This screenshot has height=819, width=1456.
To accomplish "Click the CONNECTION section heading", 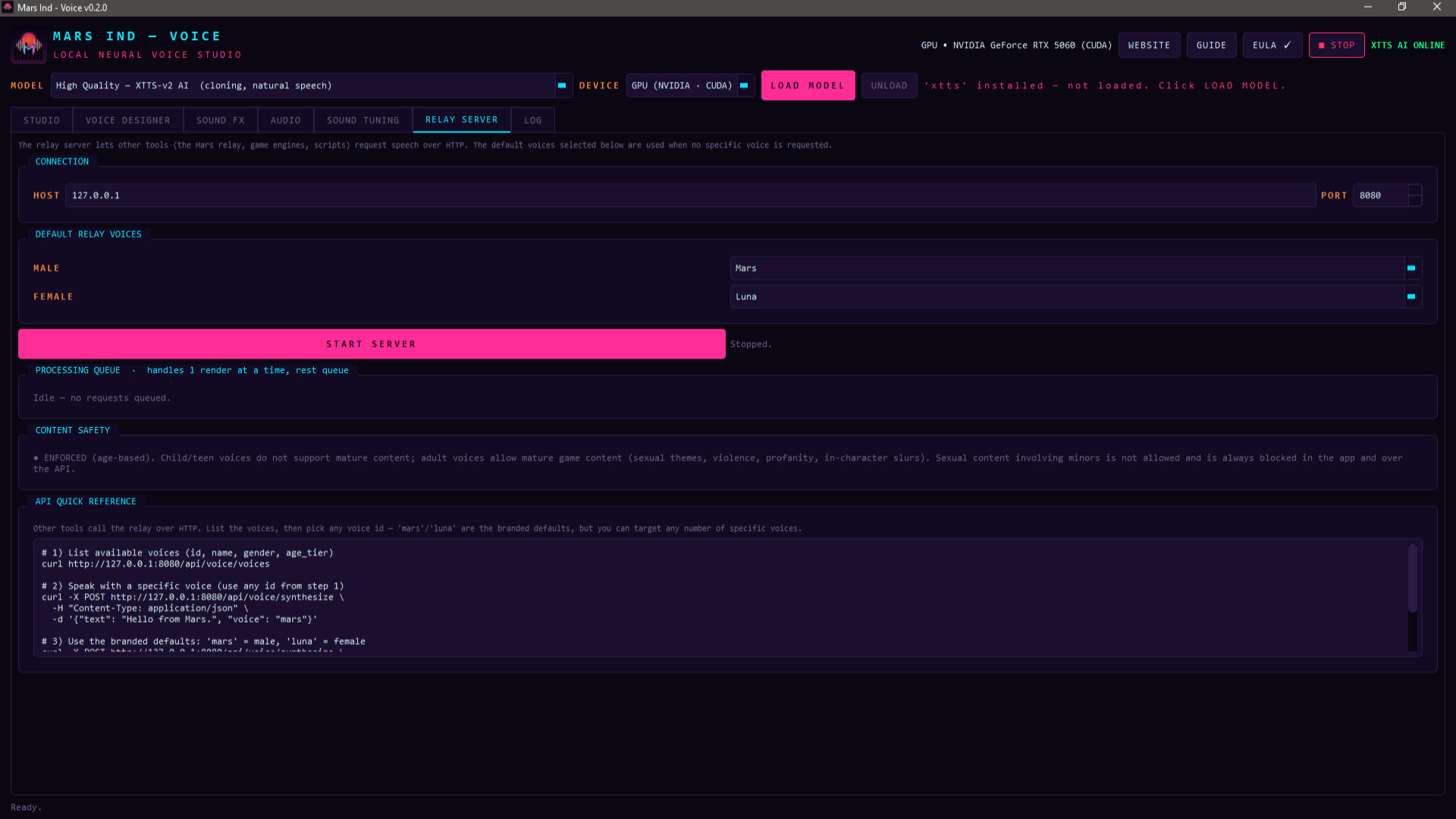I will (61, 162).
